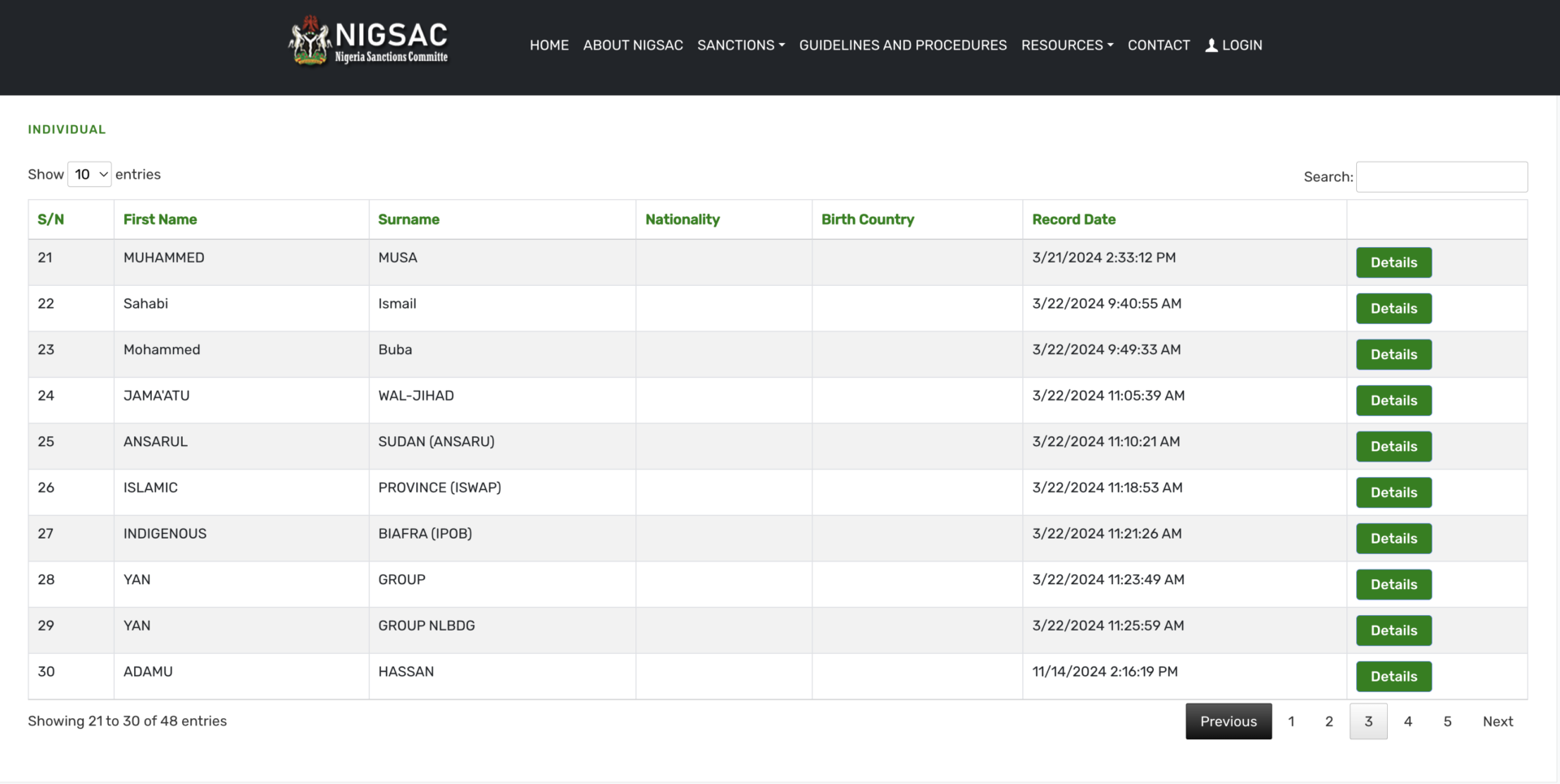Sort table by First Name column
This screenshot has height=784, width=1560.
pos(160,219)
